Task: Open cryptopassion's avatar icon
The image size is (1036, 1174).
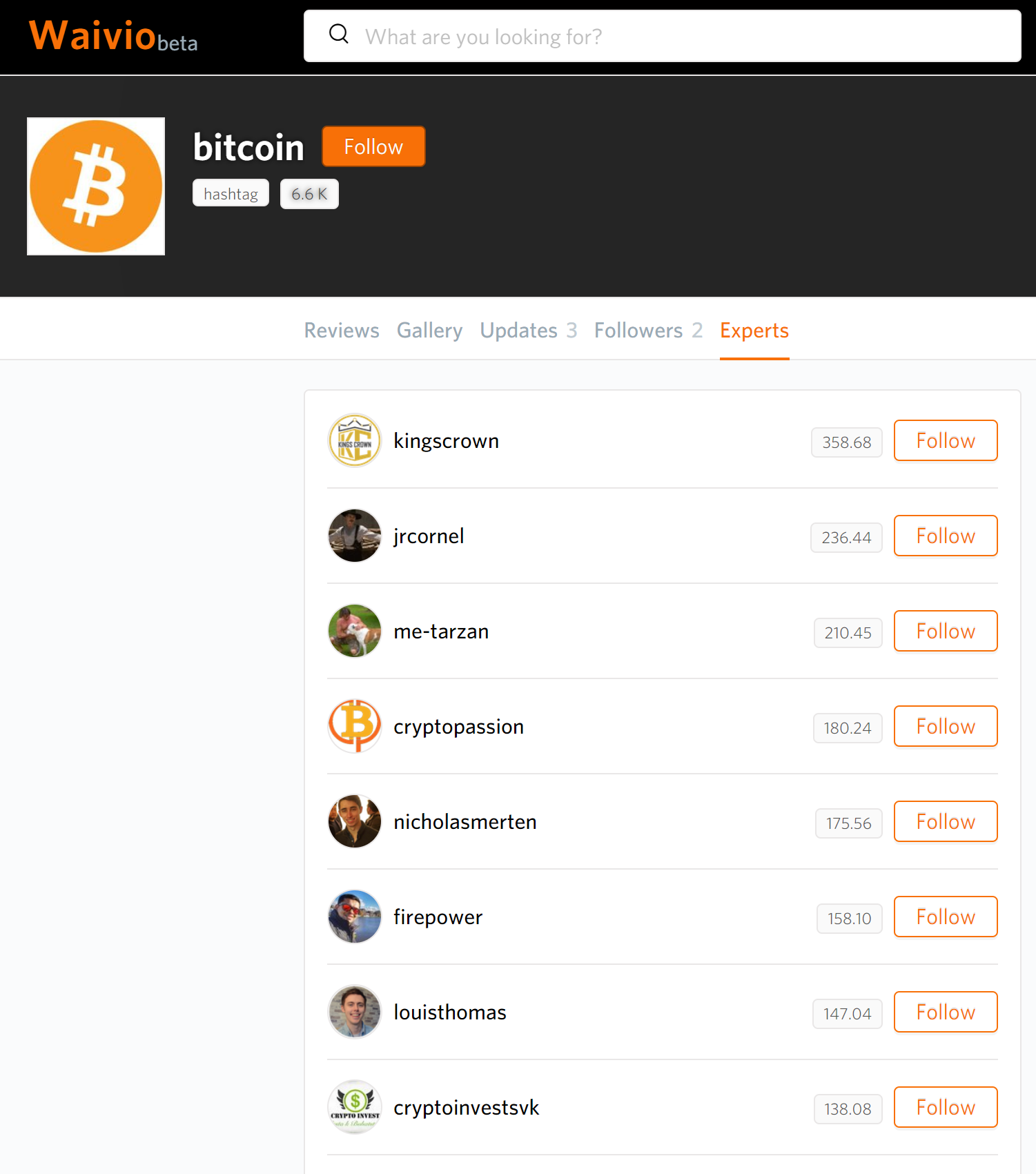Action: coord(355,726)
